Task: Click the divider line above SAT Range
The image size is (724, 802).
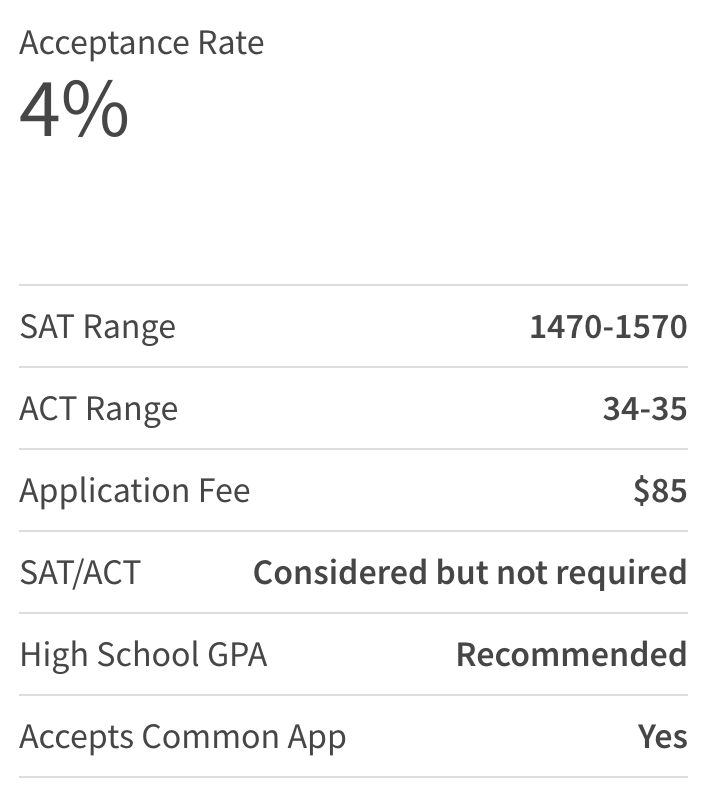Action: point(353,285)
